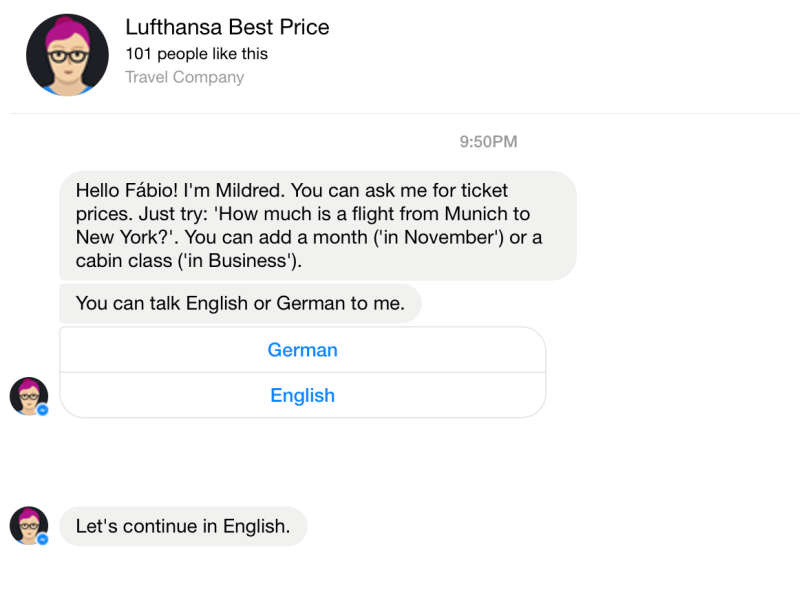Image resolution: width=800 pixels, height=600 pixels.
Task: Click the 'Travel Company' category label
Action: coord(184,77)
